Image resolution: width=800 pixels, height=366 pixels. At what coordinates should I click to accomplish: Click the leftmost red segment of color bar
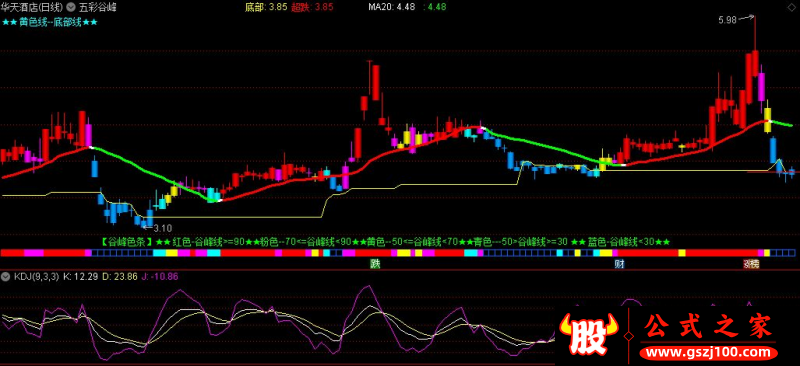(x=12, y=253)
